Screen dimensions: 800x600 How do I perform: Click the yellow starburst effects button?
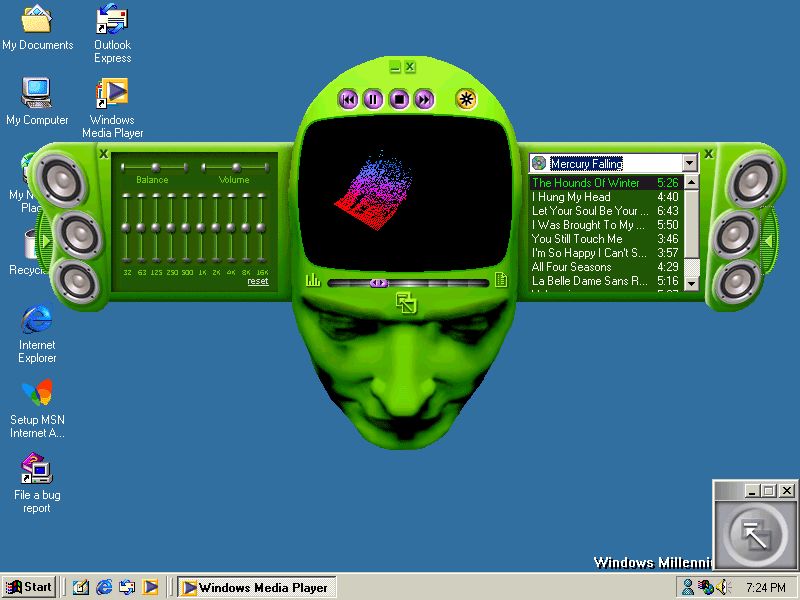[x=464, y=98]
